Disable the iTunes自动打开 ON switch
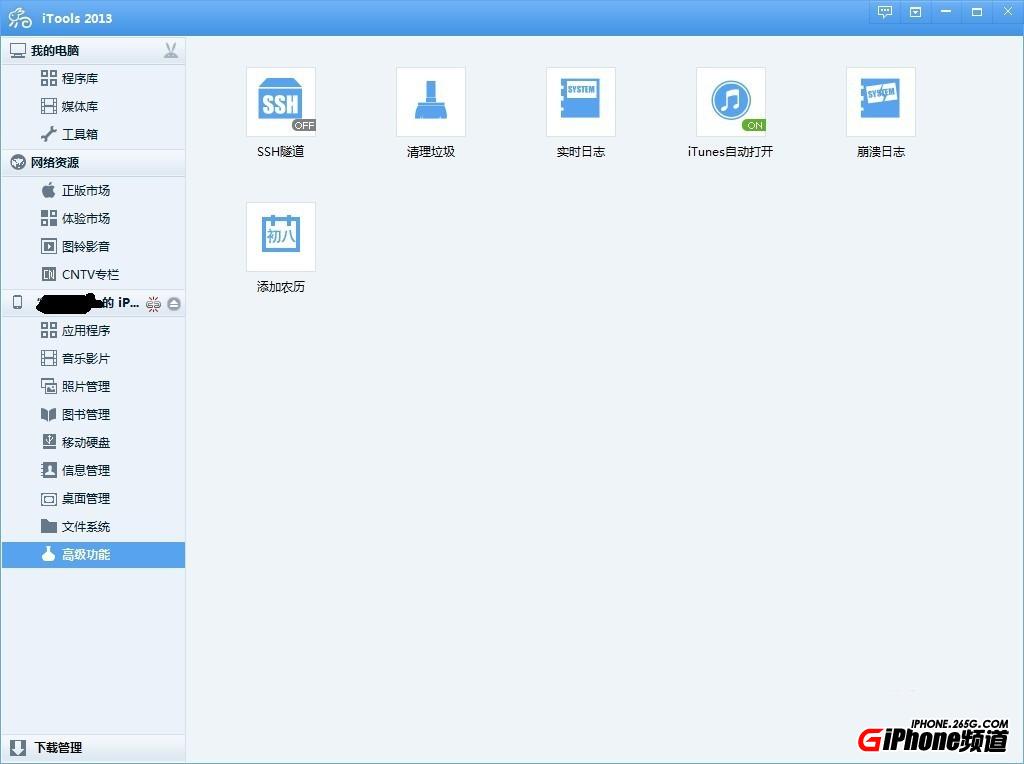Image resolution: width=1024 pixels, height=764 pixels. [753, 126]
